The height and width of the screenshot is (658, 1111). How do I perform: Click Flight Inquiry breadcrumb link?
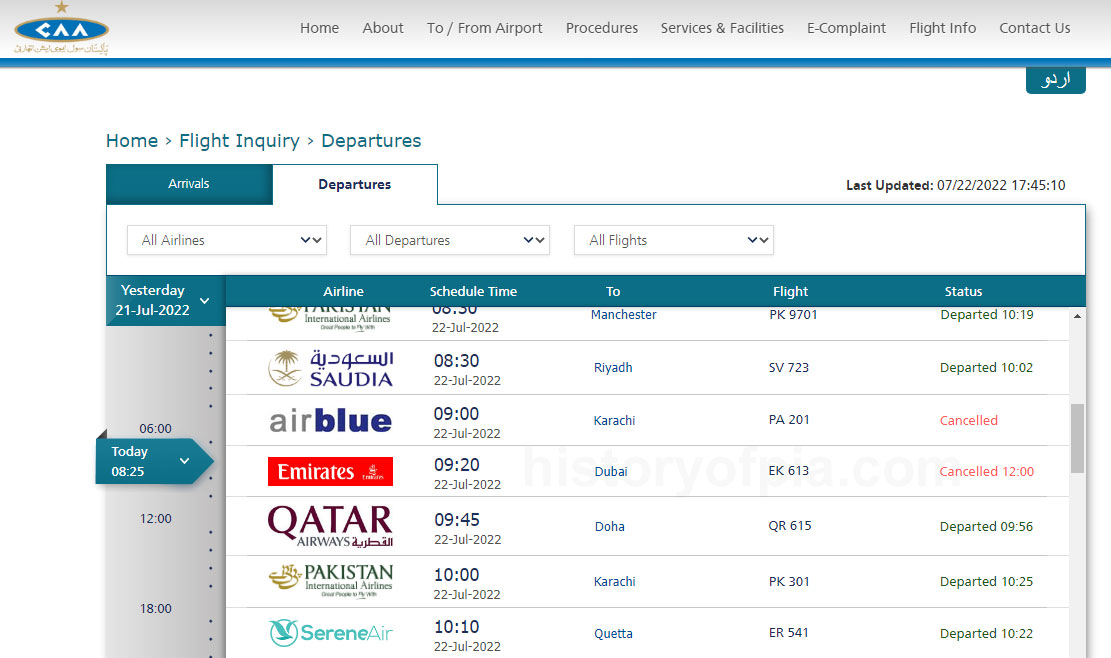point(239,141)
